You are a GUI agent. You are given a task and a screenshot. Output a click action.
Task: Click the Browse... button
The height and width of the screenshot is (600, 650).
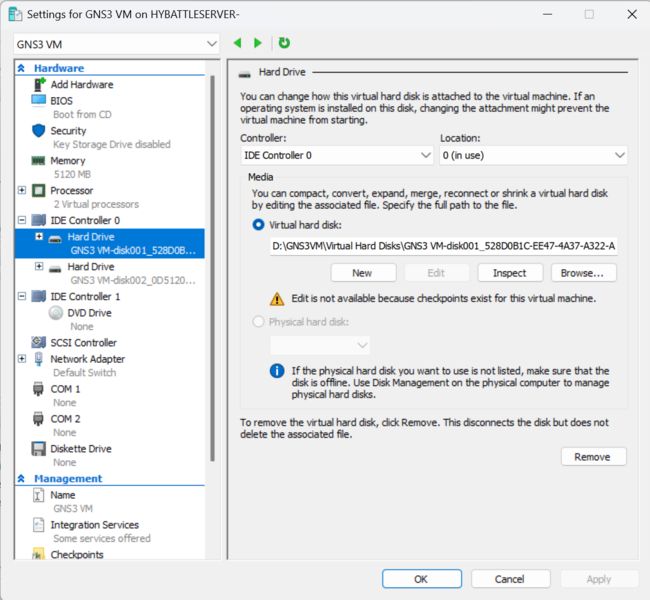[583, 273]
